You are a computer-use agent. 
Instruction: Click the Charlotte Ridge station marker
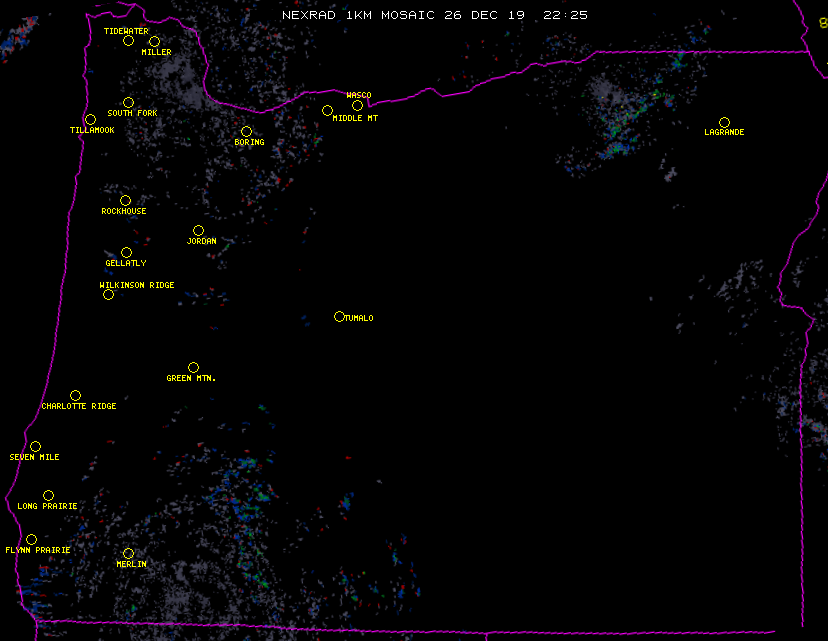click(75, 396)
